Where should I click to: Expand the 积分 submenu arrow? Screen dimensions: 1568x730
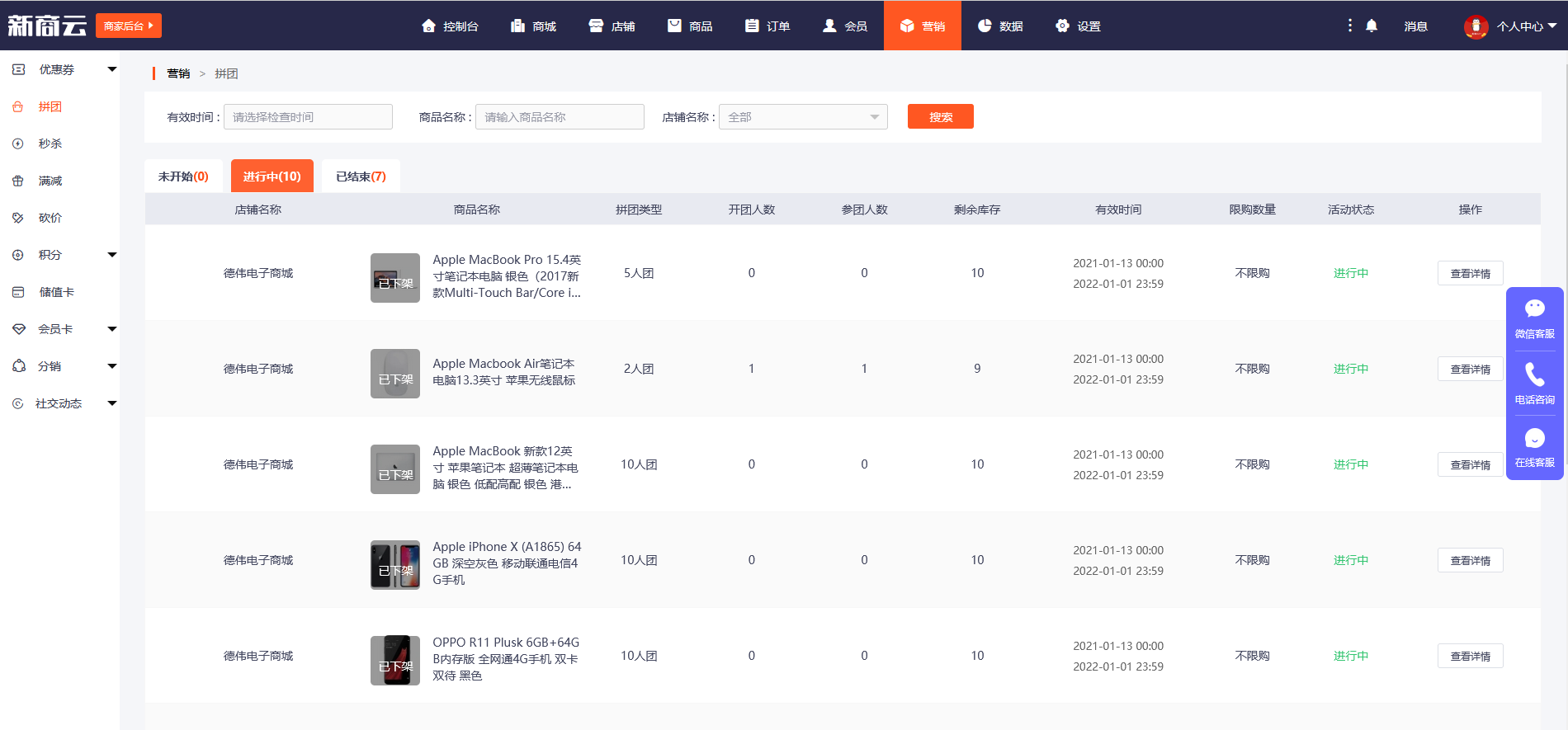click(x=112, y=255)
